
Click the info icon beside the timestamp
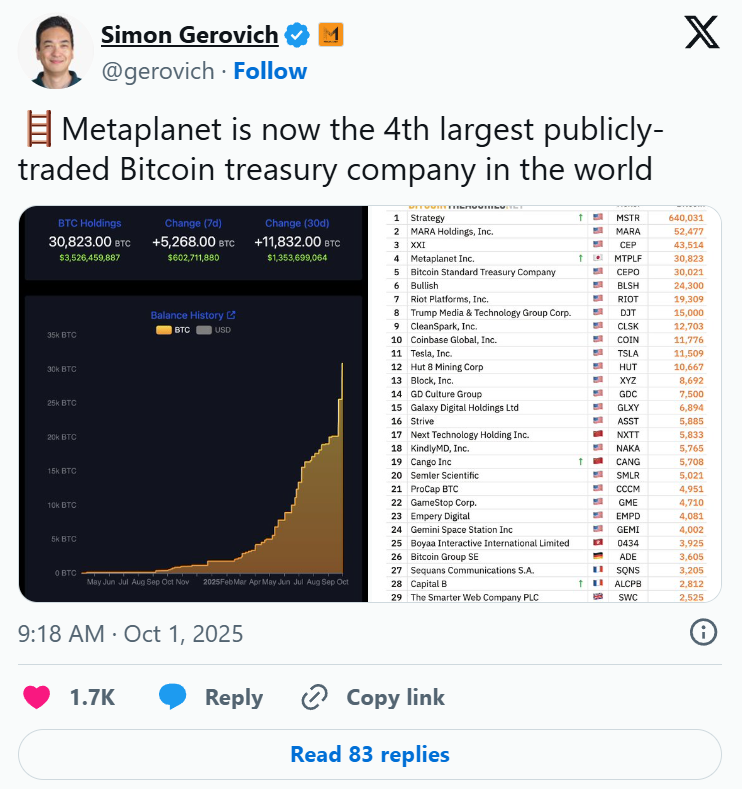click(703, 632)
